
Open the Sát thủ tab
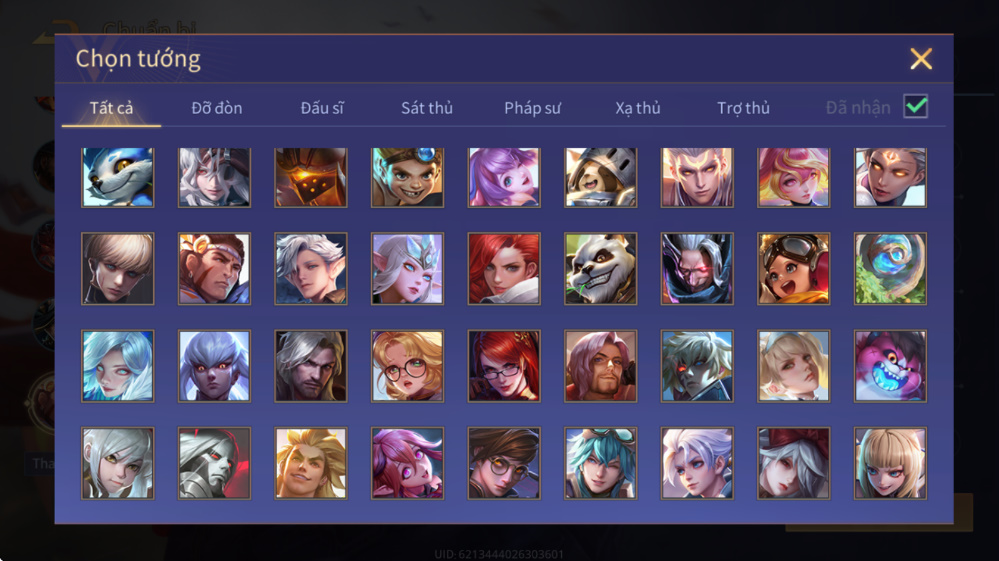pyautogui.click(x=427, y=108)
